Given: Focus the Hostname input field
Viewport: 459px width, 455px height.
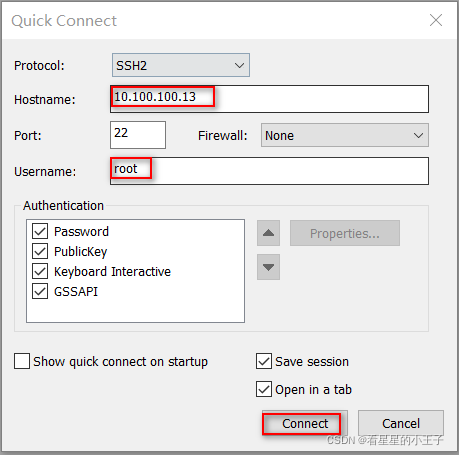Looking at the screenshot, I should [x=269, y=99].
